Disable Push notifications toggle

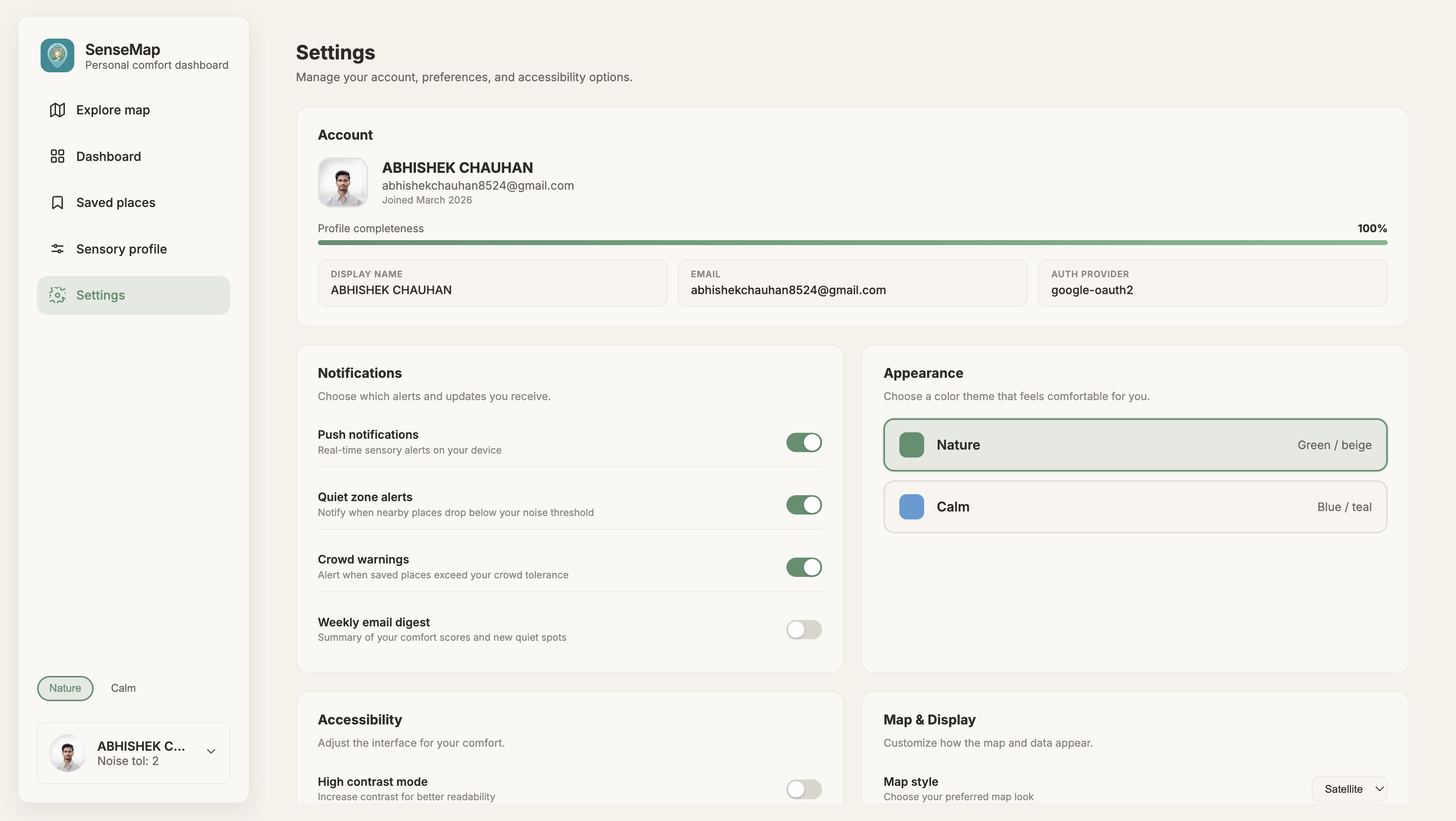803,442
